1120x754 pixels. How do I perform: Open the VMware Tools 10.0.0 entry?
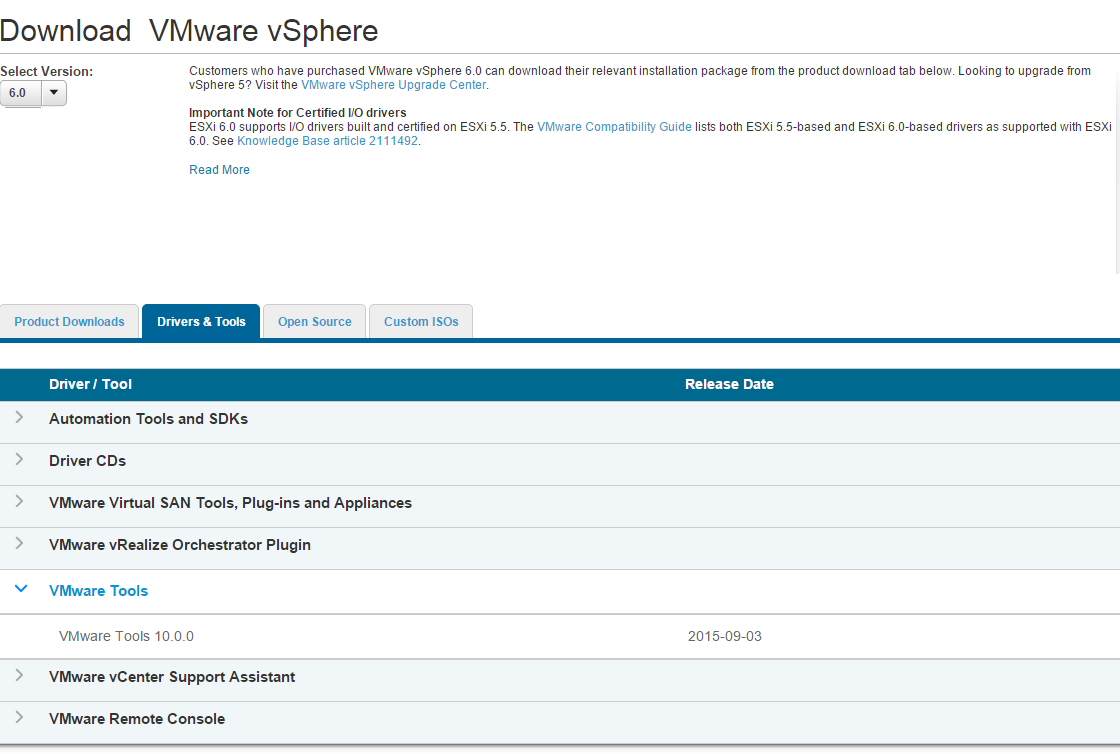pos(126,636)
